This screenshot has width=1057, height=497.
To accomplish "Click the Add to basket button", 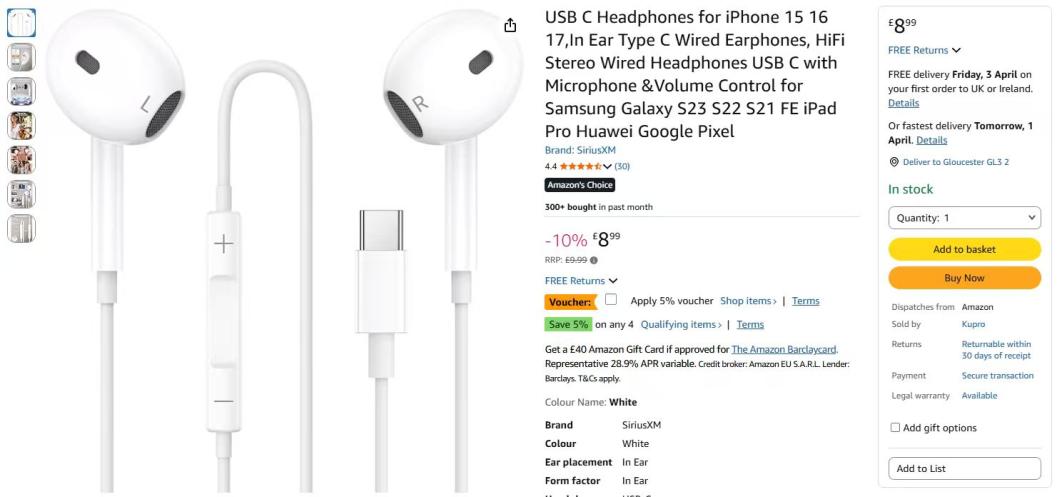I will pyautogui.click(x=965, y=250).
